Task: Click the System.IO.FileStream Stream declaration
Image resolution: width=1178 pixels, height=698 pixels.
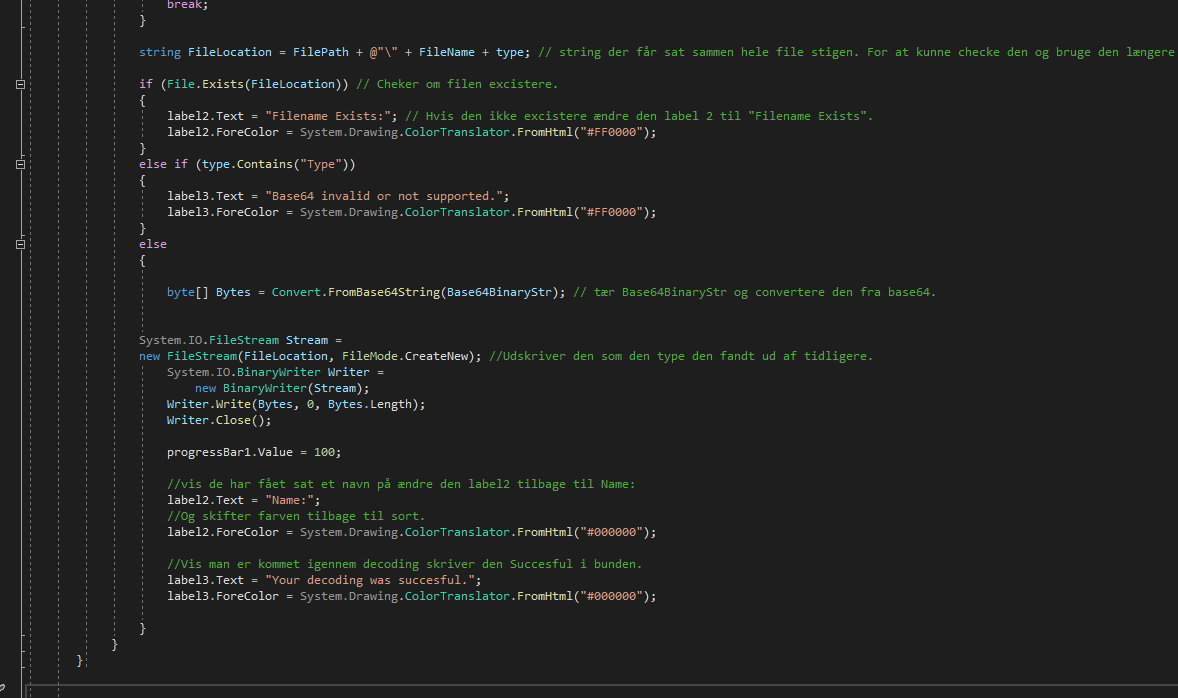Action: [230, 339]
